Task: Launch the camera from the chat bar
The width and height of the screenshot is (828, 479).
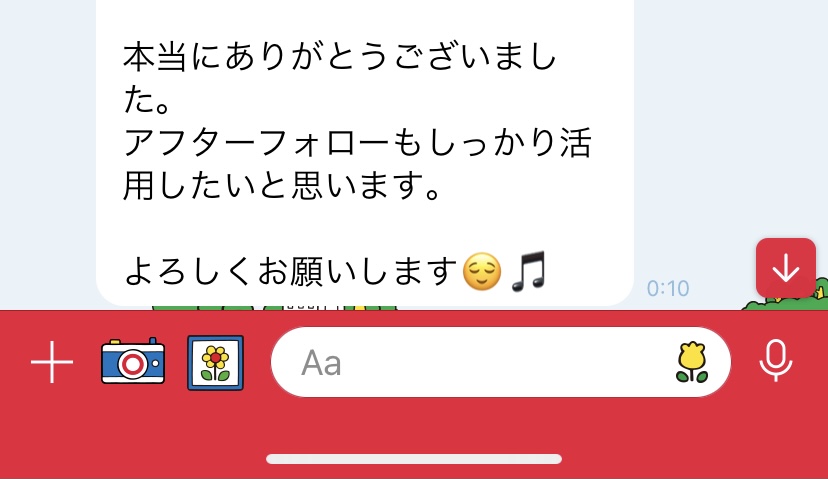Action: click(133, 362)
